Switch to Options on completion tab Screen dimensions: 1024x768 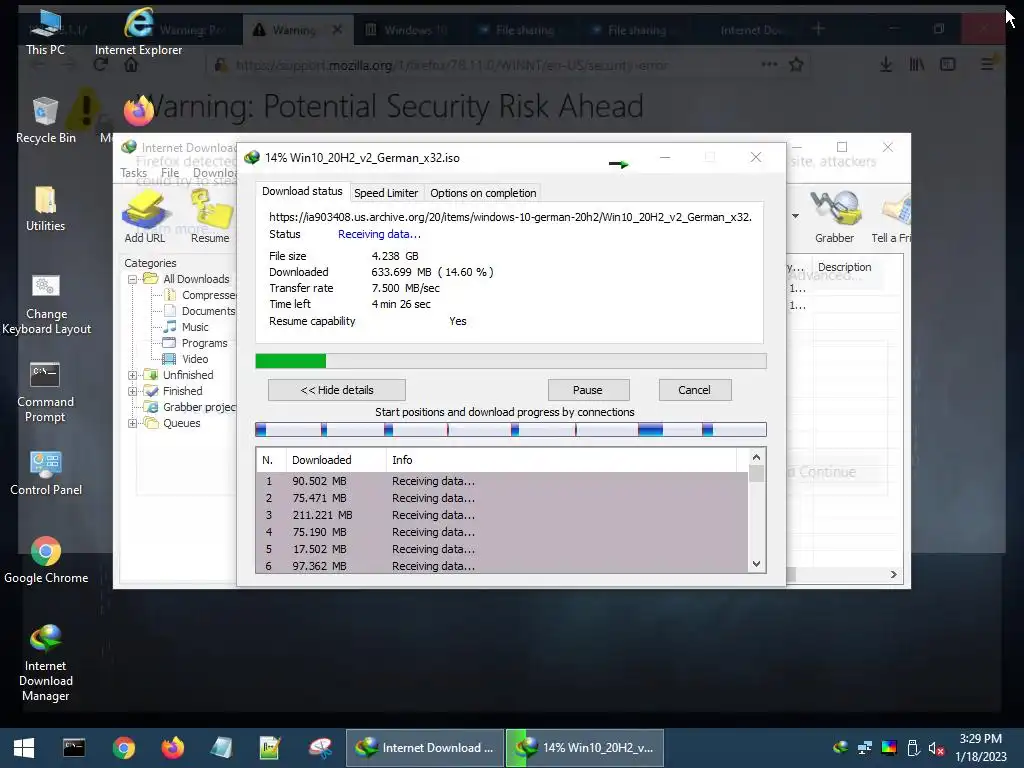pyautogui.click(x=483, y=193)
